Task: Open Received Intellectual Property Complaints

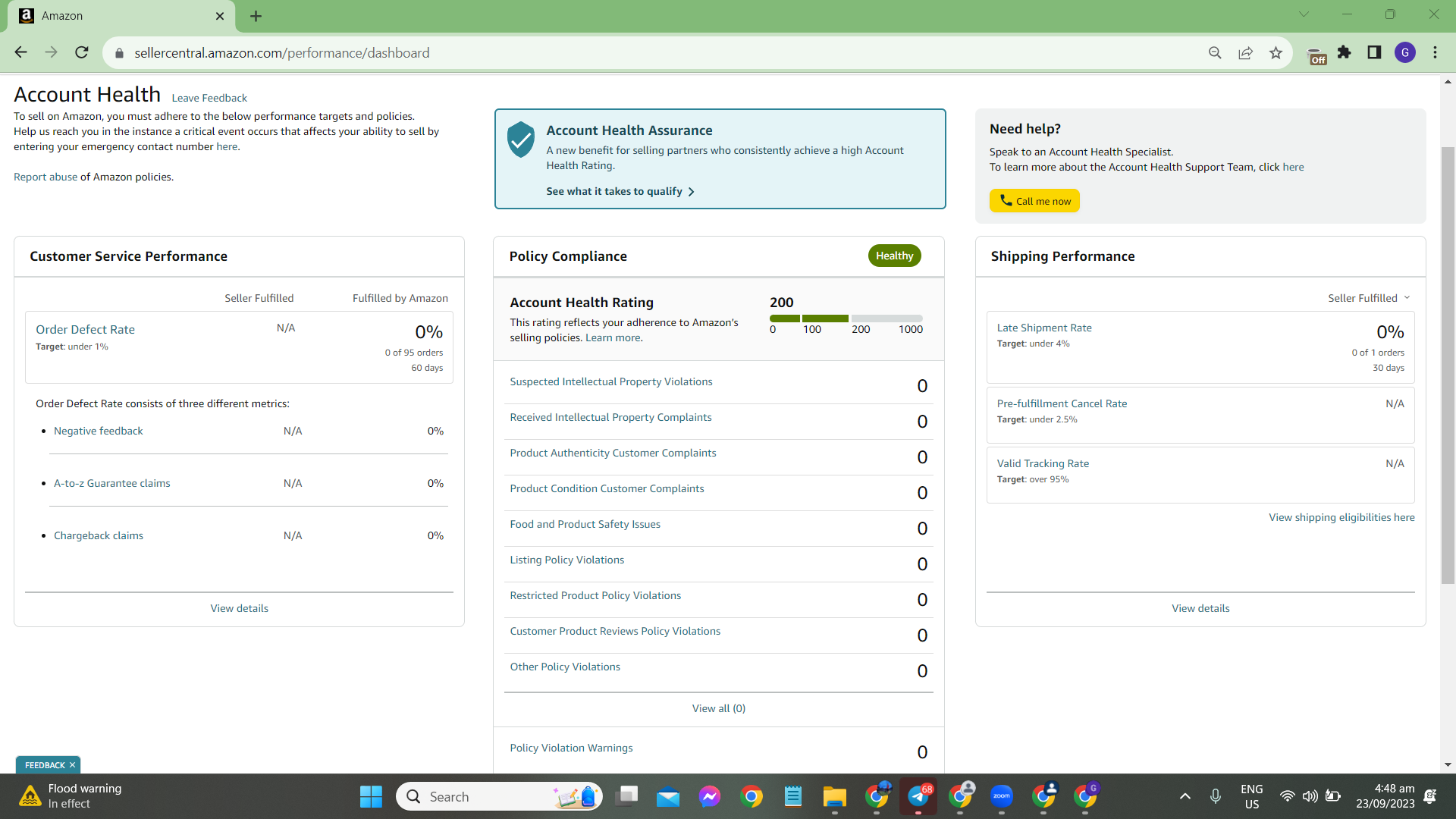Action: tap(610, 417)
